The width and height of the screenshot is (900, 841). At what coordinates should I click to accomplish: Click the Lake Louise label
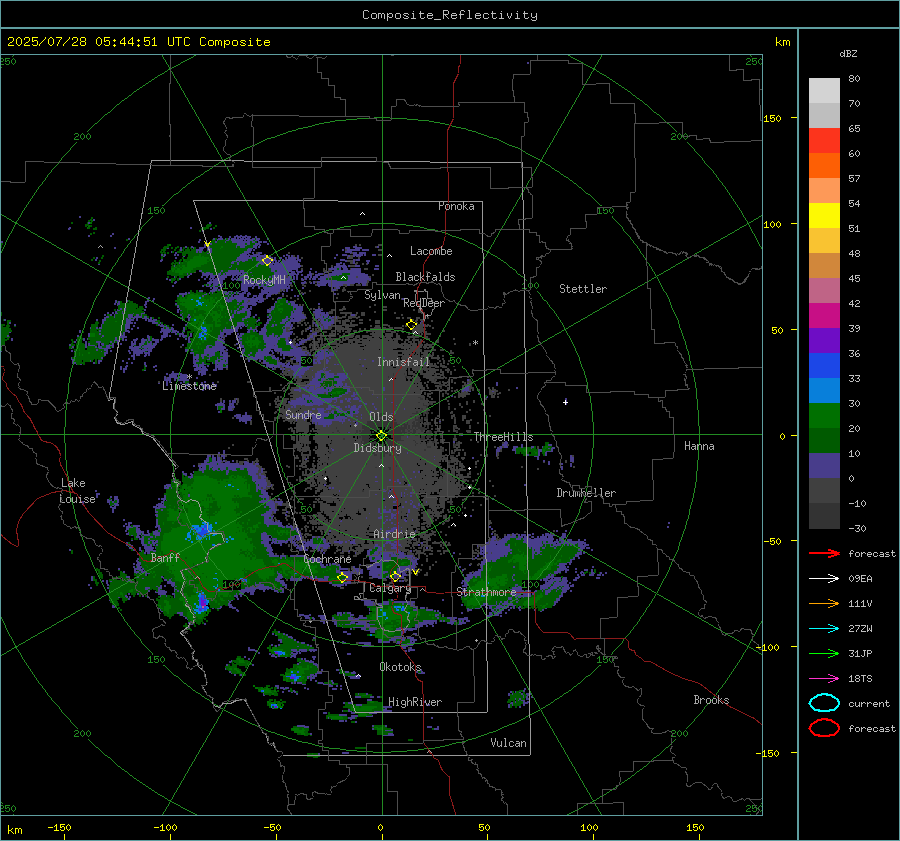[77, 491]
